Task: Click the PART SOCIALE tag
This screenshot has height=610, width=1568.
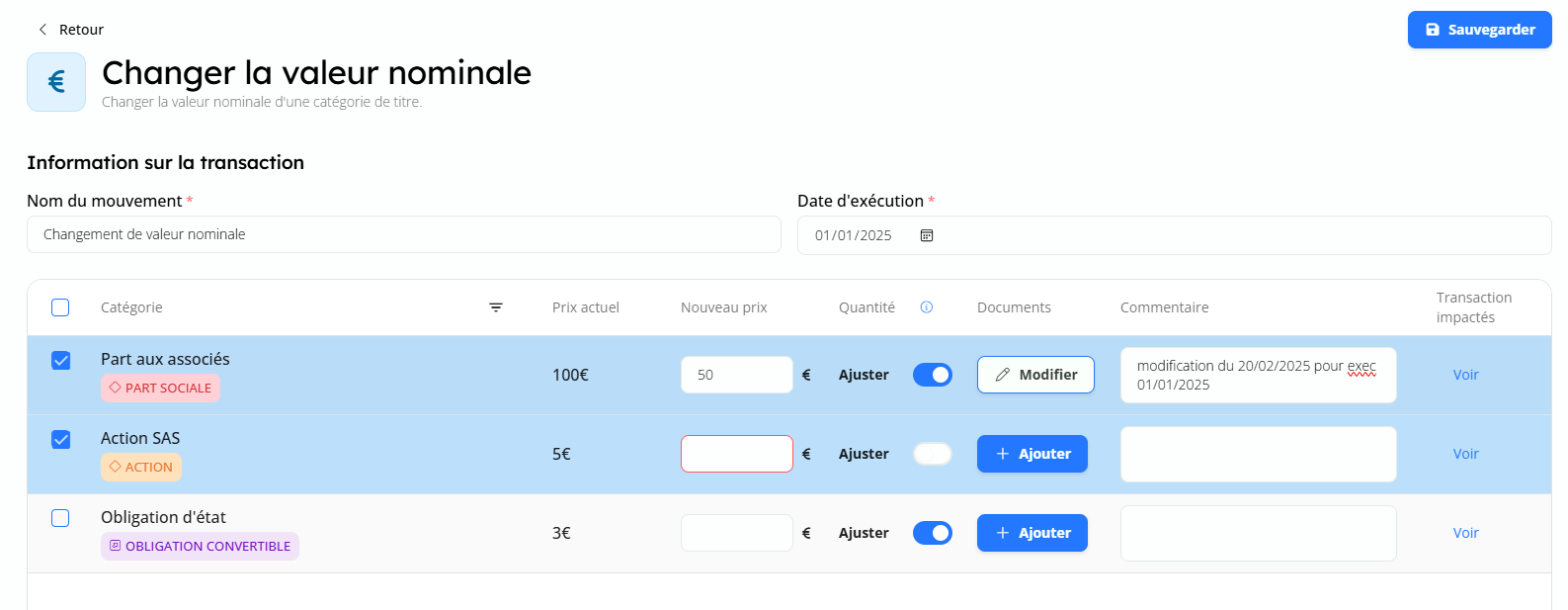Action: tap(160, 388)
